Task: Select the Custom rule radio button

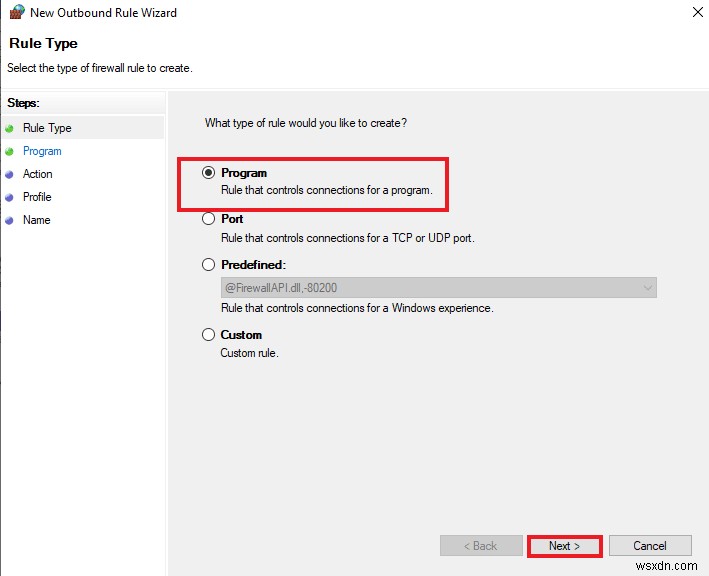Action: 209,335
